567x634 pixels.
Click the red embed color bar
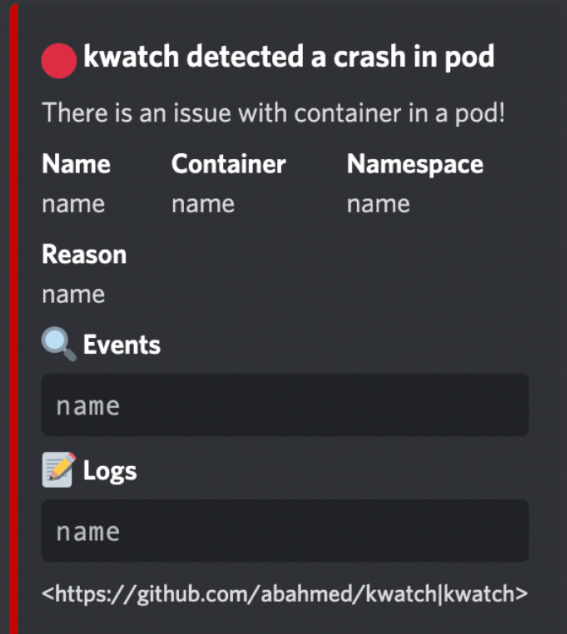coord(14,319)
